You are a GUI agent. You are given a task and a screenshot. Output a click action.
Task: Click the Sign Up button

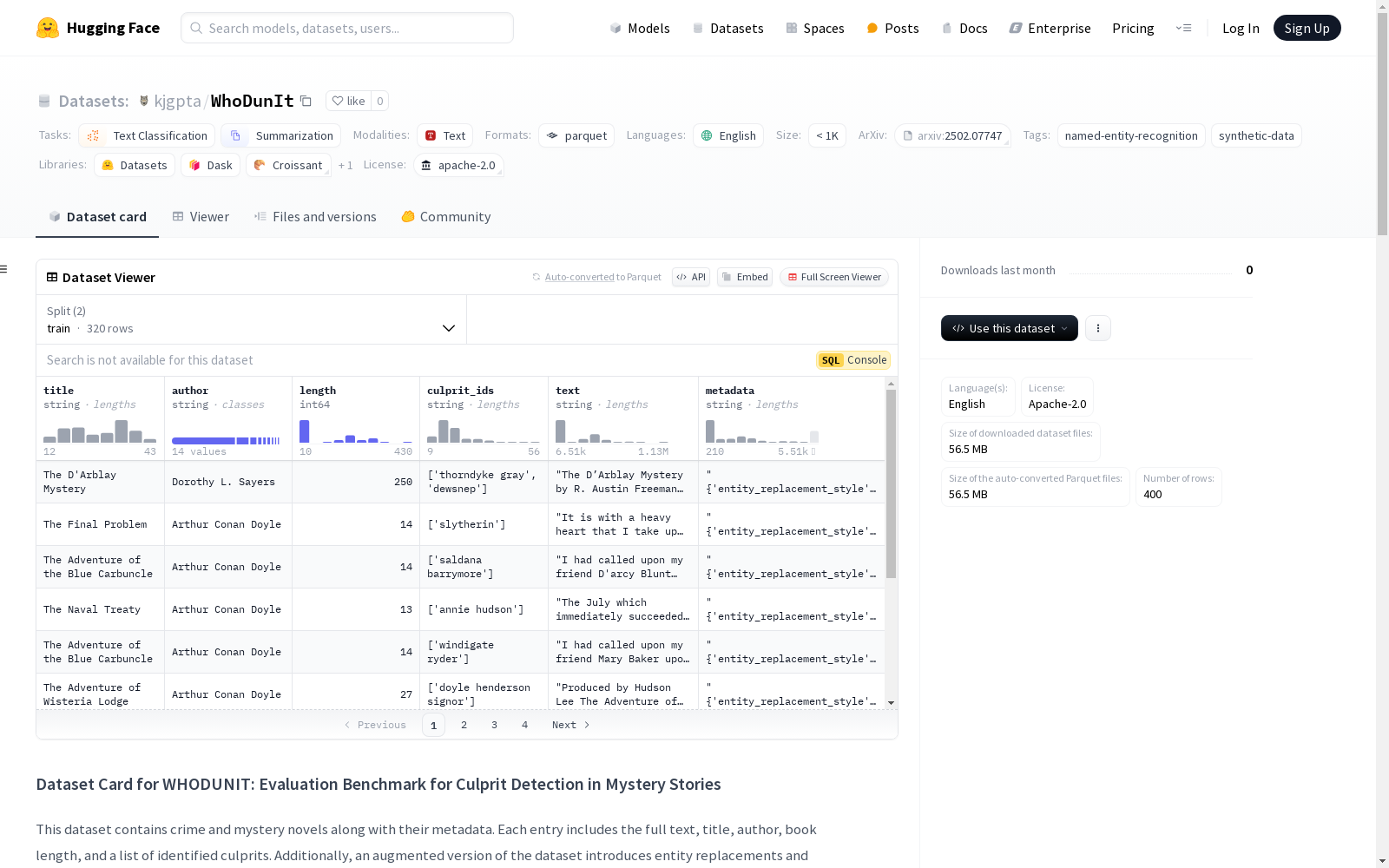(x=1307, y=28)
